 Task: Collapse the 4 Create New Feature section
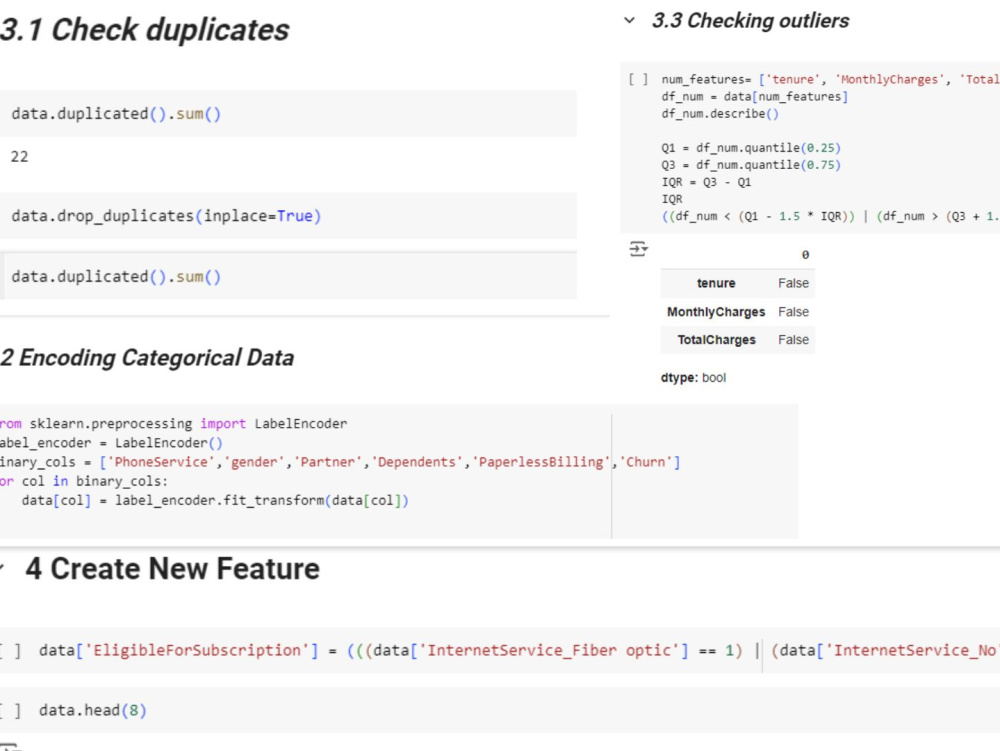tap(2, 569)
